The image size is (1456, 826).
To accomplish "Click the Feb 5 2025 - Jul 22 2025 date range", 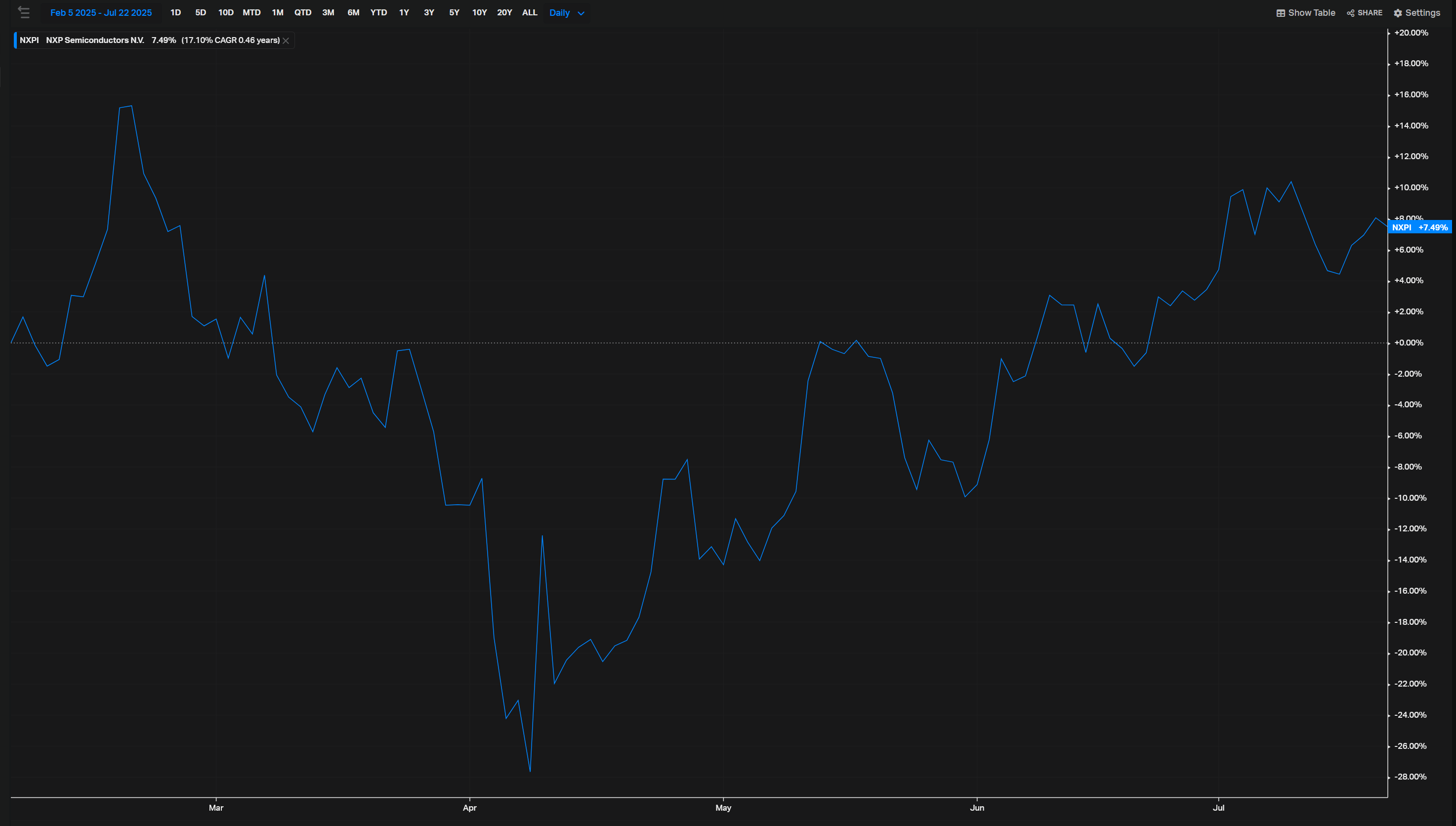I will pyautogui.click(x=101, y=12).
